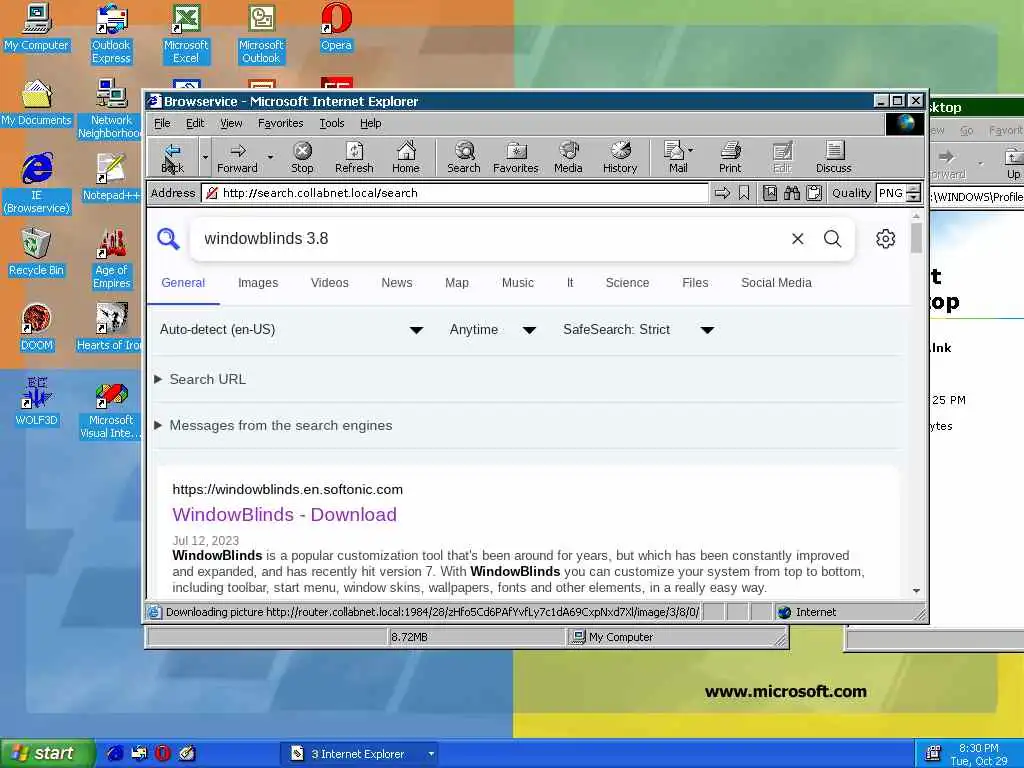
Task: Open the Edit menu
Action: (195, 123)
